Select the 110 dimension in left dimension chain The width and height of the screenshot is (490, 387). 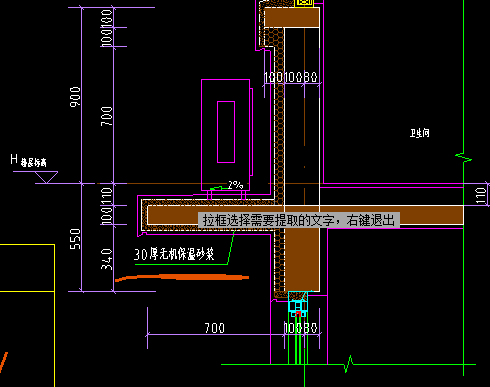click(x=107, y=196)
